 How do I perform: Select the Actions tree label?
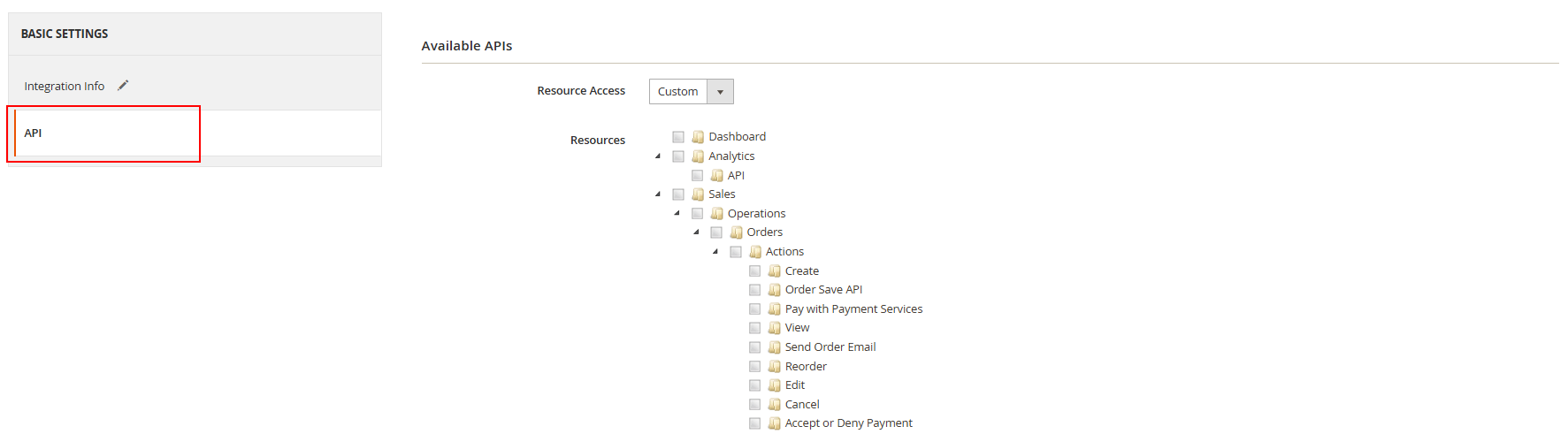click(784, 252)
